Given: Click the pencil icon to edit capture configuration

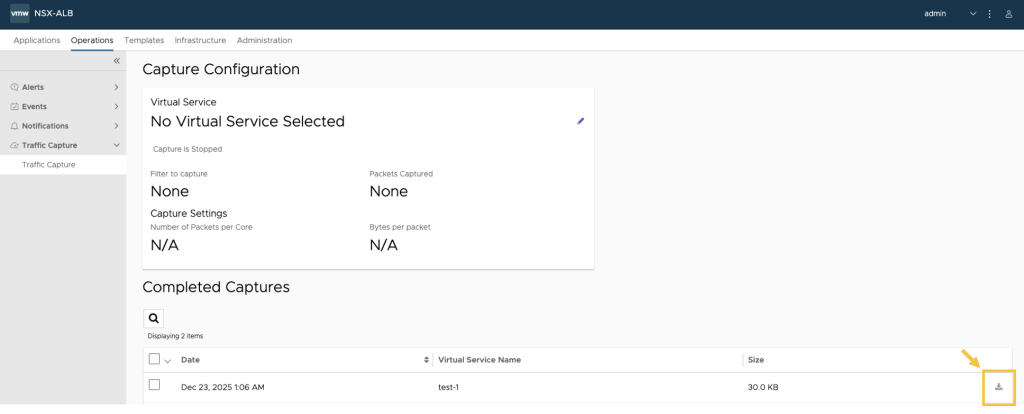Looking at the screenshot, I should pyautogui.click(x=580, y=121).
